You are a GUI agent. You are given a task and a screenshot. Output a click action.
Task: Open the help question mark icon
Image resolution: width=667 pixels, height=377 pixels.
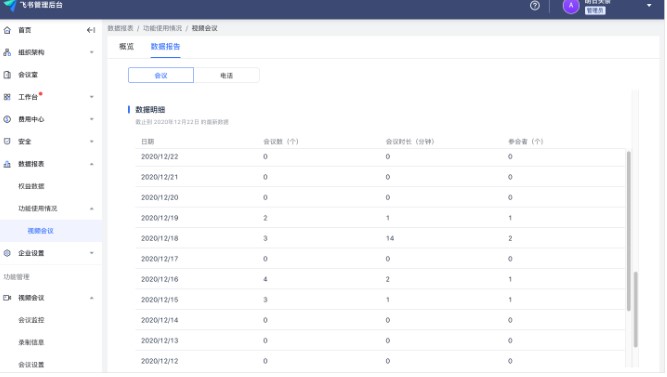[535, 6]
